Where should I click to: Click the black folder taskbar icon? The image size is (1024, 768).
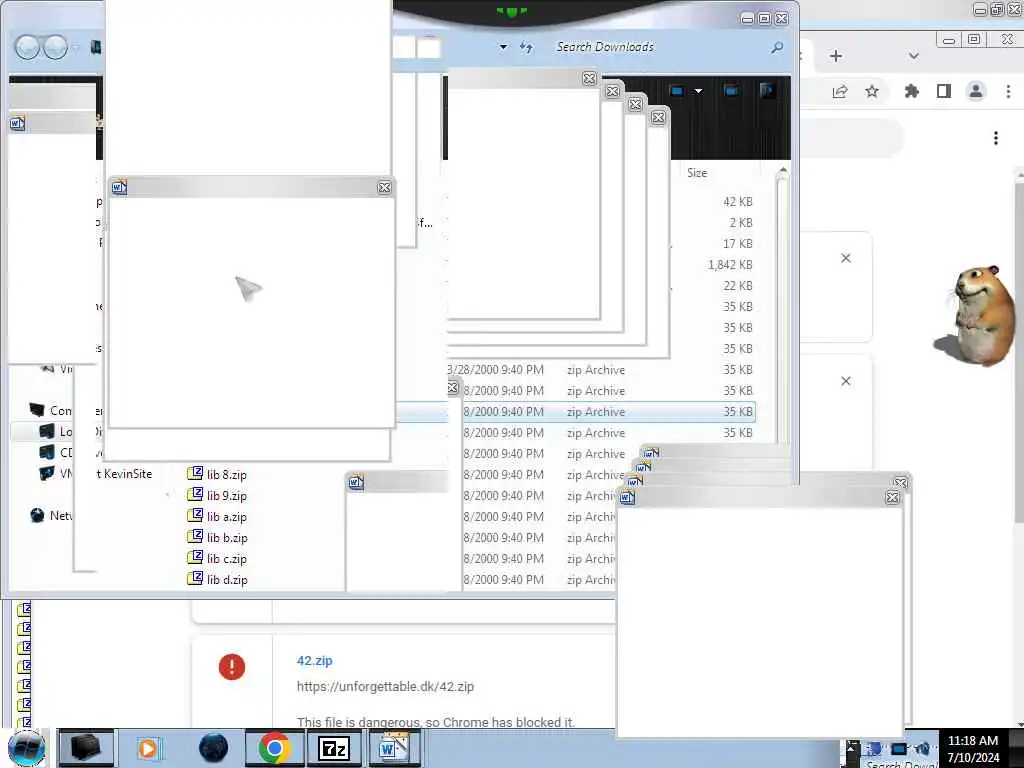86,748
